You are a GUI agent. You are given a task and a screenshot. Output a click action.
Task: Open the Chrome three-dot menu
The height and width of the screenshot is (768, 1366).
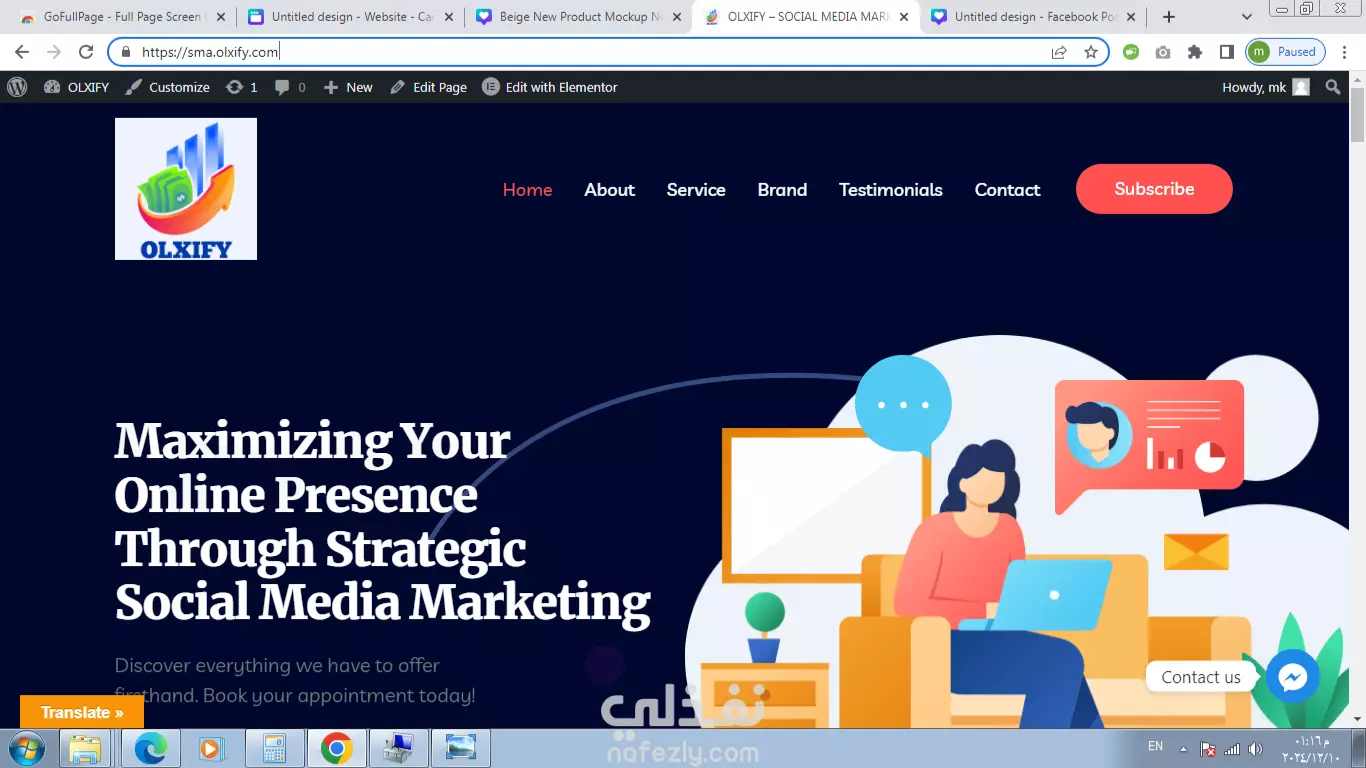click(1347, 52)
